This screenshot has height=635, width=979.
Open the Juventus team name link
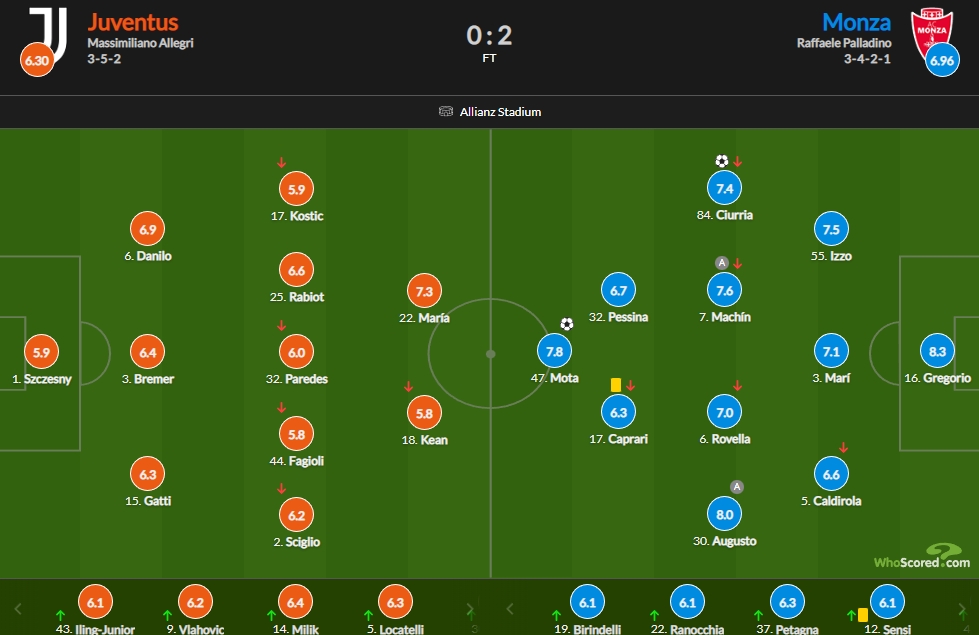[132, 22]
